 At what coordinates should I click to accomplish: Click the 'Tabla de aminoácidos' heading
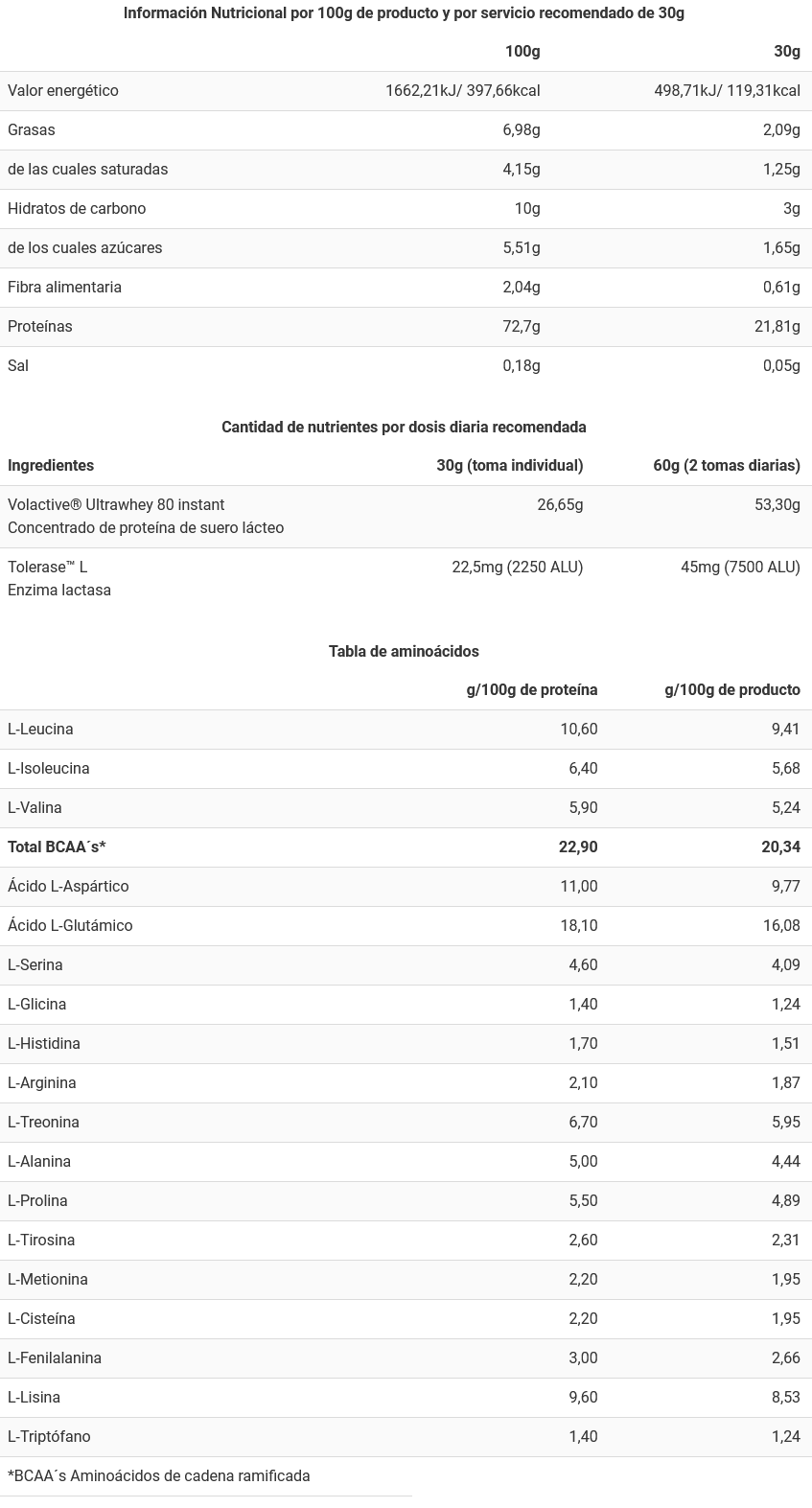point(404,652)
